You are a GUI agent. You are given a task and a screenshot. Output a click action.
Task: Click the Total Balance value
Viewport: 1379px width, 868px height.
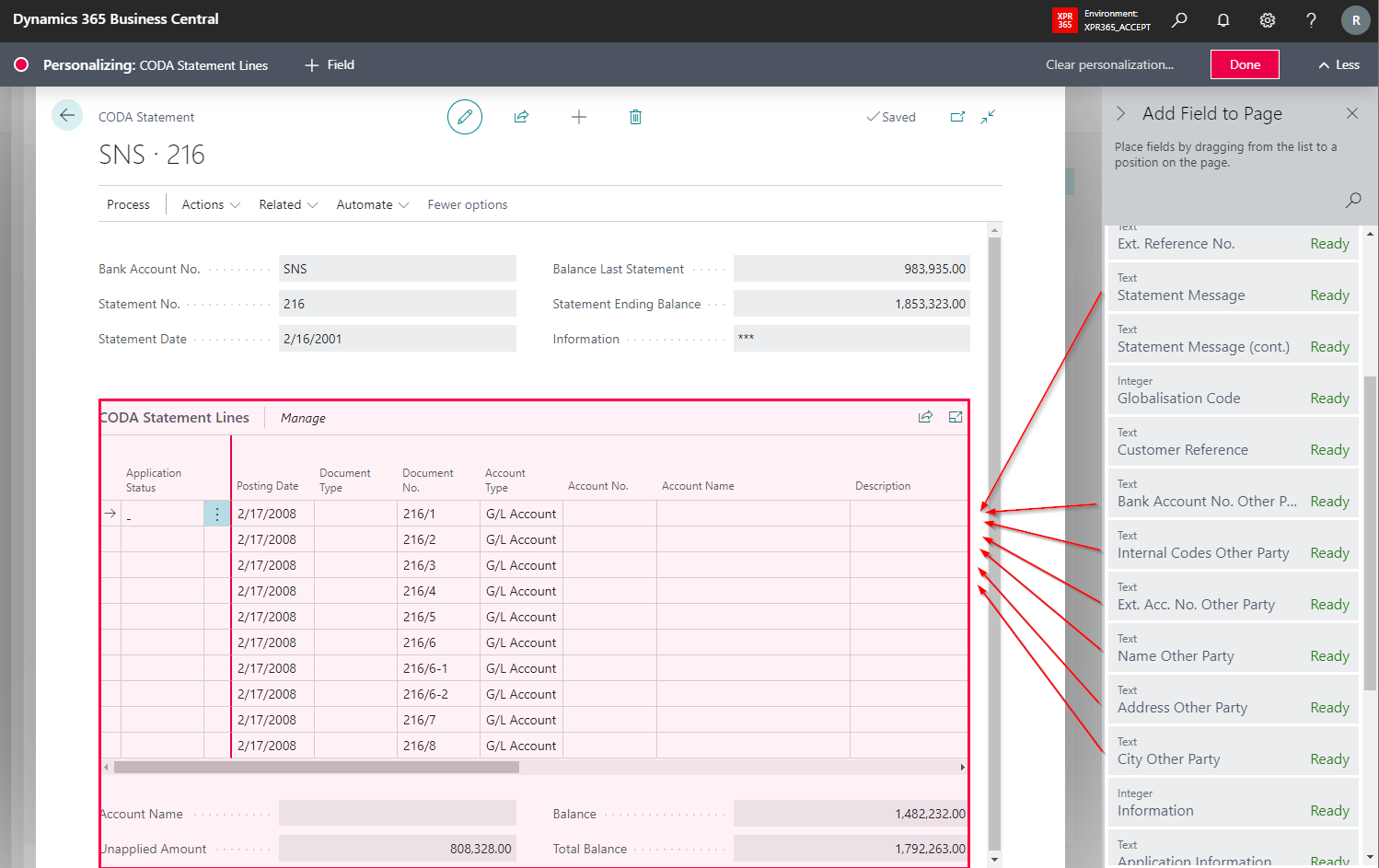[x=851, y=849]
